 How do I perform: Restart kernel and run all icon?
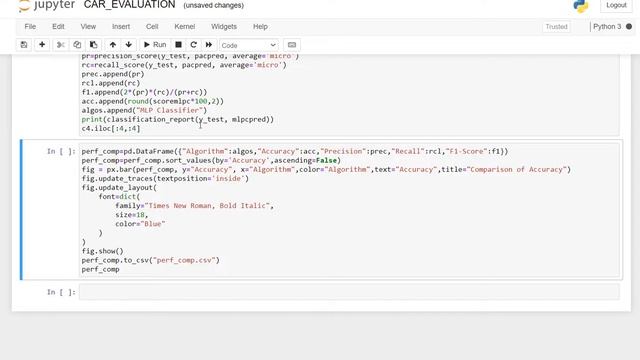click(x=209, y=45)
